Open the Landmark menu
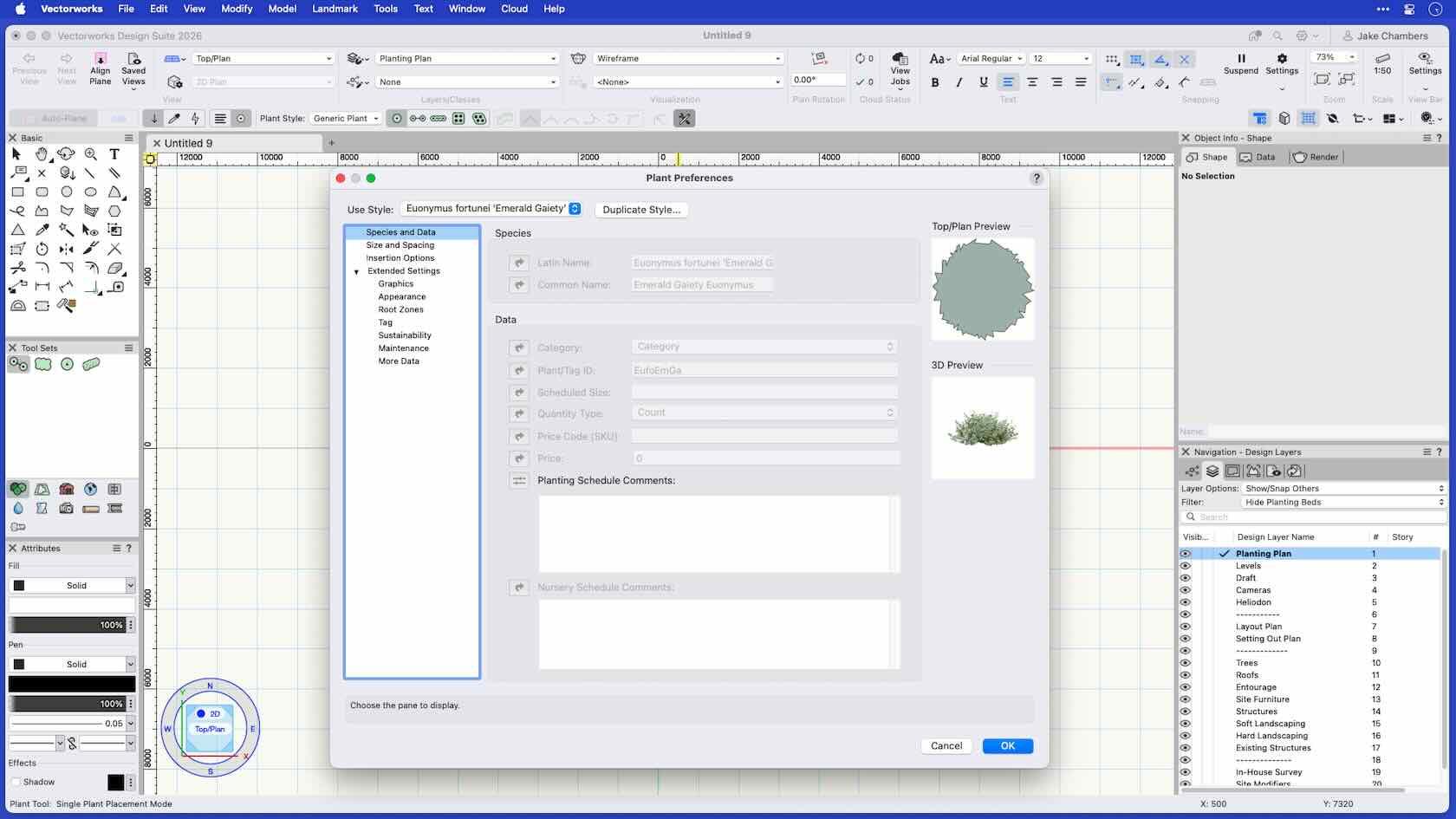Viewport: 1456px width, 819px height. [x=335, y=9]
